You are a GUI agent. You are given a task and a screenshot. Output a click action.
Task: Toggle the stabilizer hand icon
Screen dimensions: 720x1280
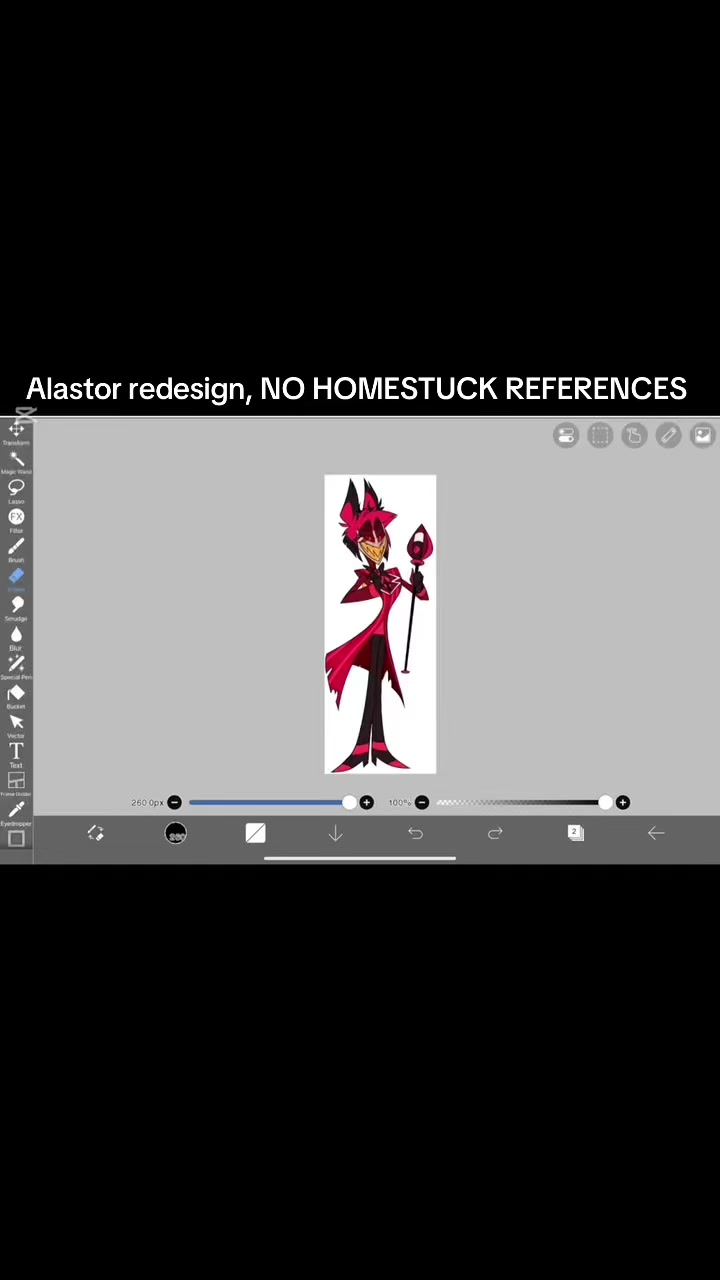[x=634, y=435]
